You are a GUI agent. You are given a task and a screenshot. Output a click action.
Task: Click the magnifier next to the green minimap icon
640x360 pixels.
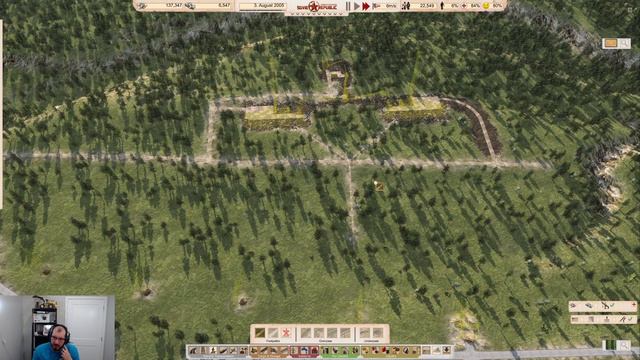click(624, 345)
